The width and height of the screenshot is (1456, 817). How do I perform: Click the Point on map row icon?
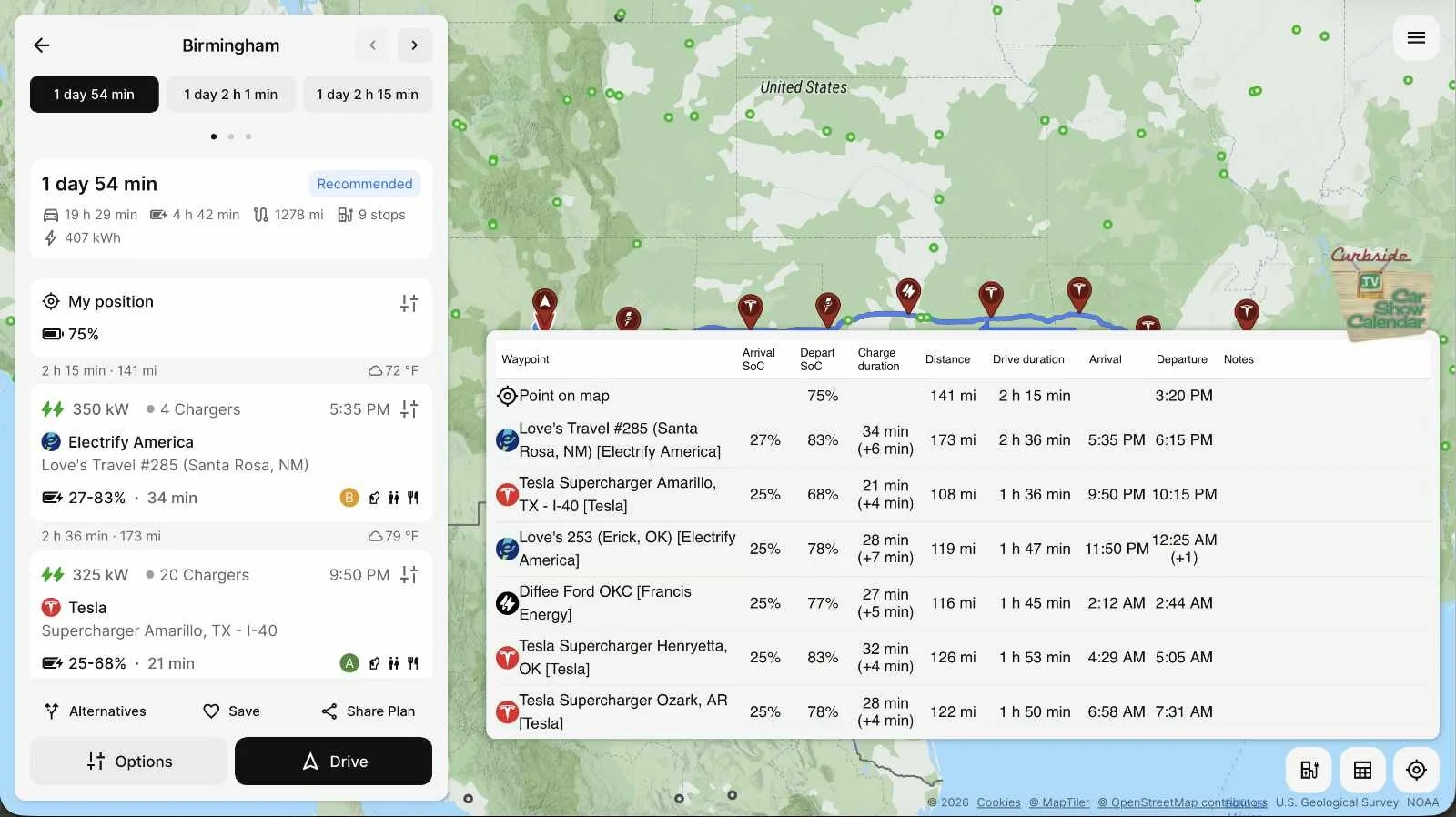[x=507, y=396]
